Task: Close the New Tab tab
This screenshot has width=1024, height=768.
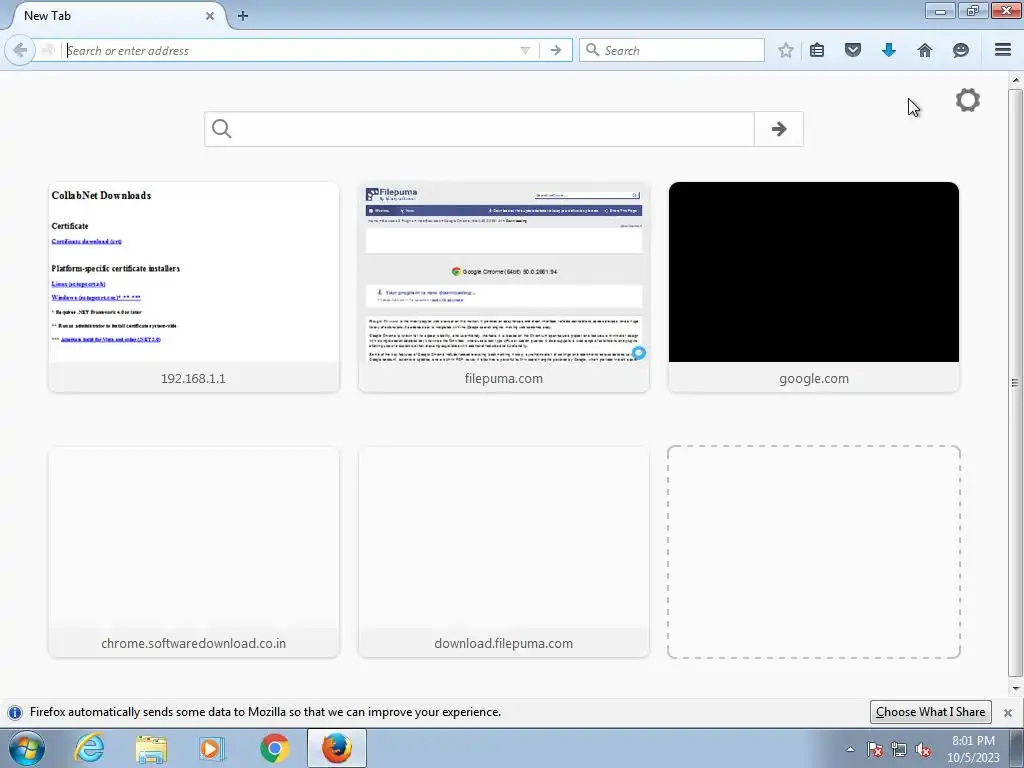Action: click(210, 16)
